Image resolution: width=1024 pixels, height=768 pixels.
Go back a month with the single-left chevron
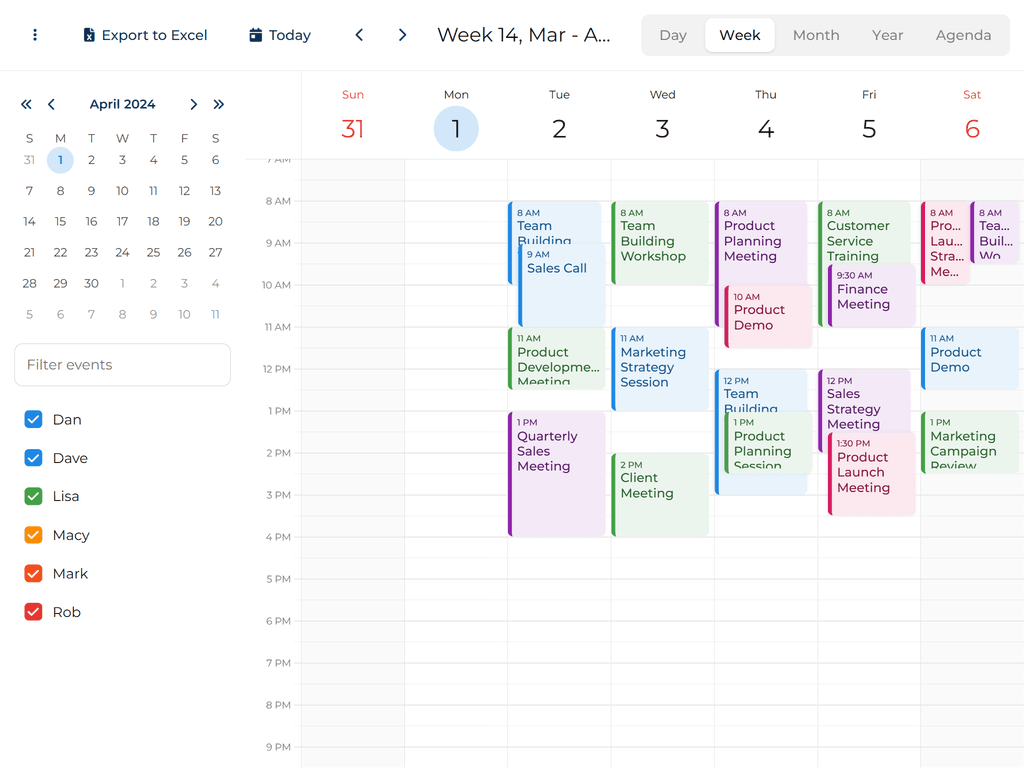pos(51,104)
